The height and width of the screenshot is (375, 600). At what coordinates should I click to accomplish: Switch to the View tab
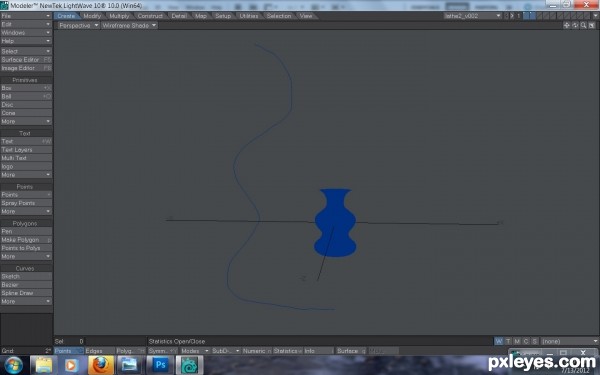click(306, 16)
